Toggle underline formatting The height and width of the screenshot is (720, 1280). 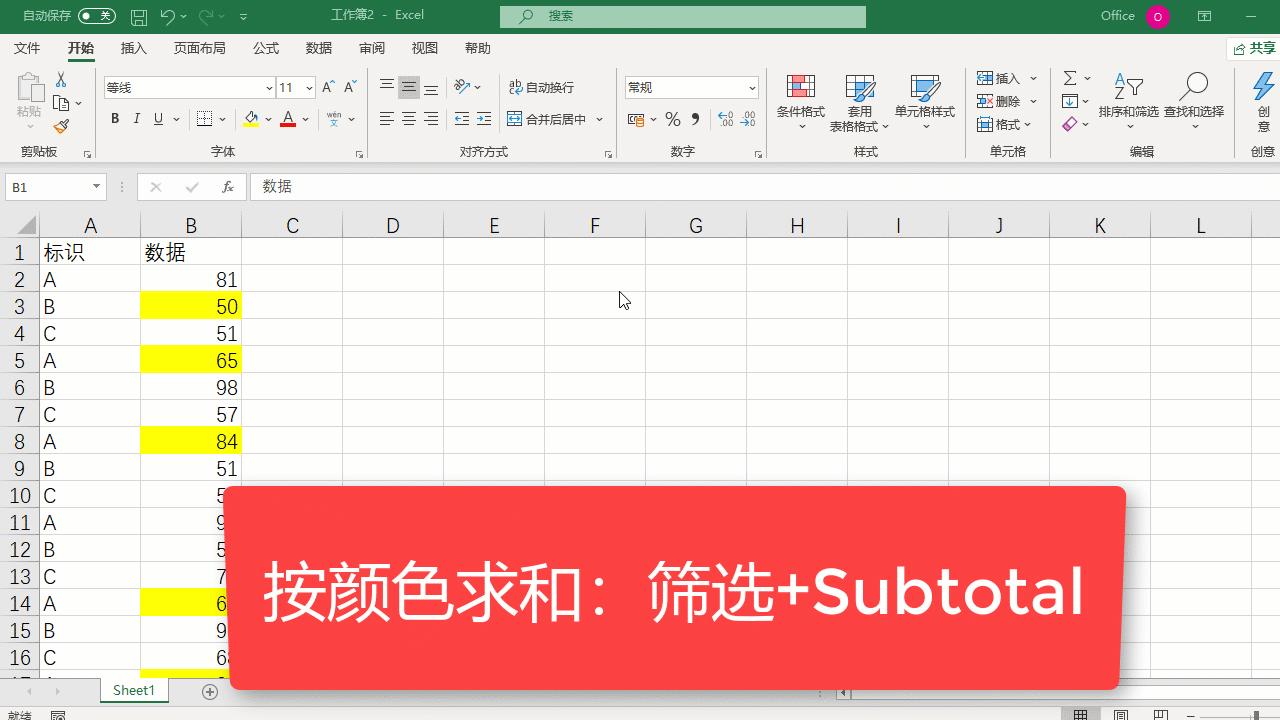[x=158, y=119]
